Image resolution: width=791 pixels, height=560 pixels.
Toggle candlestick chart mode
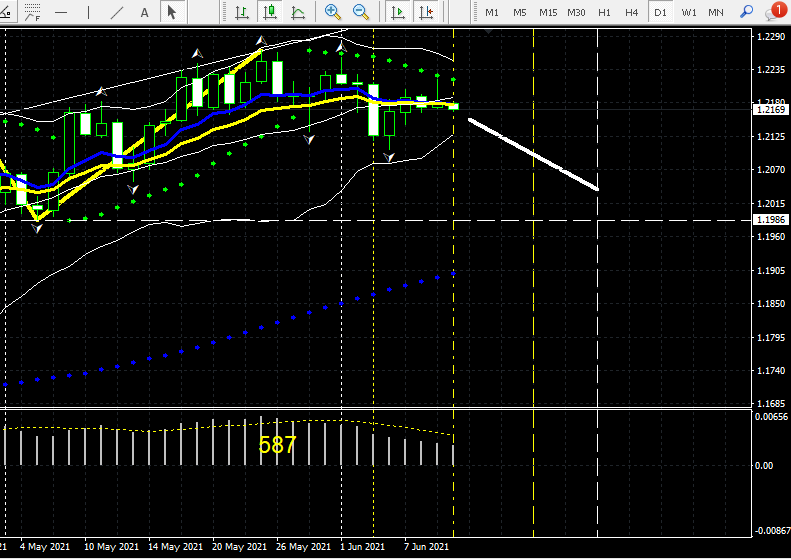[x=270, y=12]
